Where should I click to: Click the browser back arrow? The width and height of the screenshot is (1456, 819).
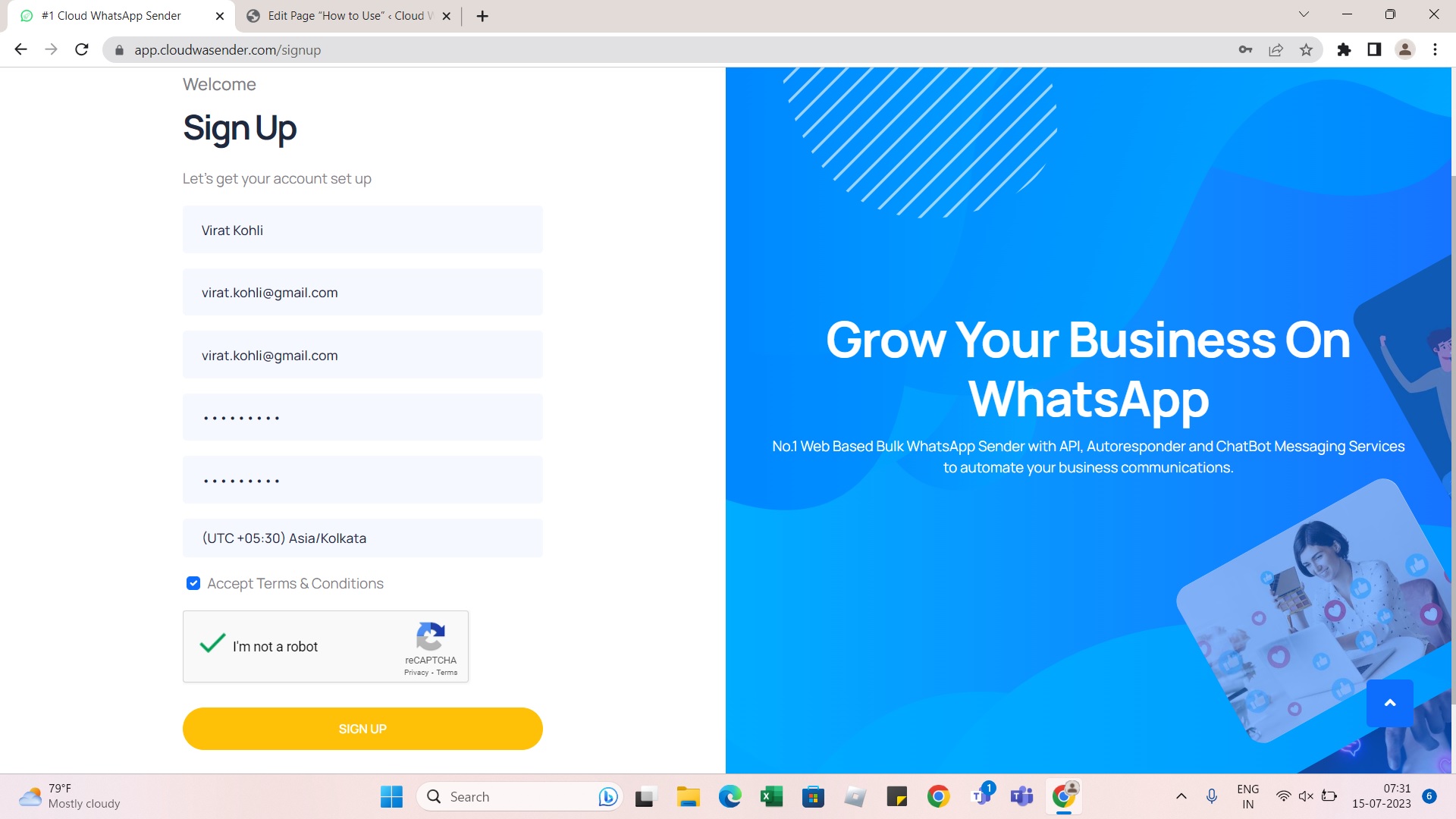point(20,49)
